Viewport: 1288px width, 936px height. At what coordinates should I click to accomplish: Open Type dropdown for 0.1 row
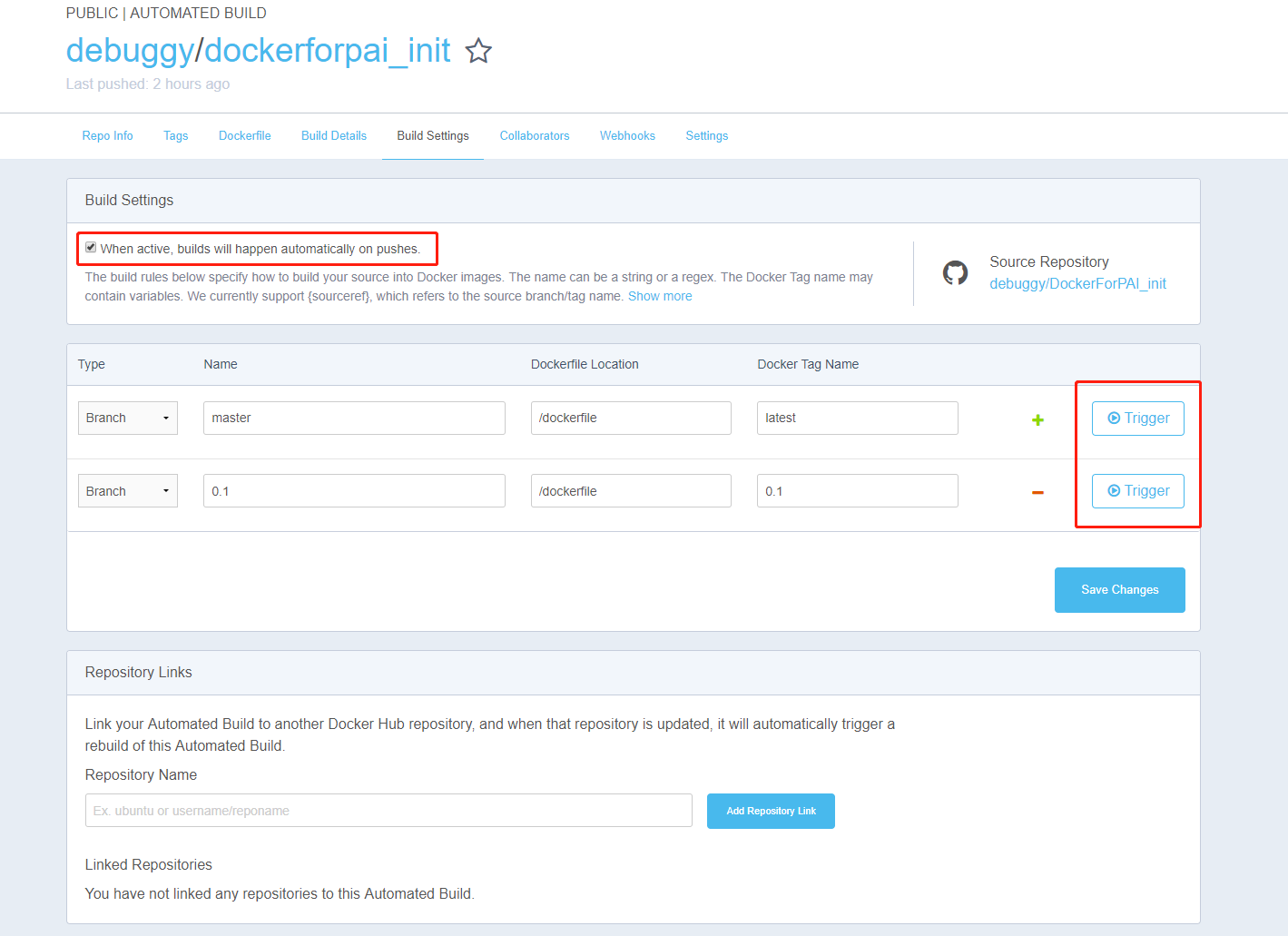(128, 491)
